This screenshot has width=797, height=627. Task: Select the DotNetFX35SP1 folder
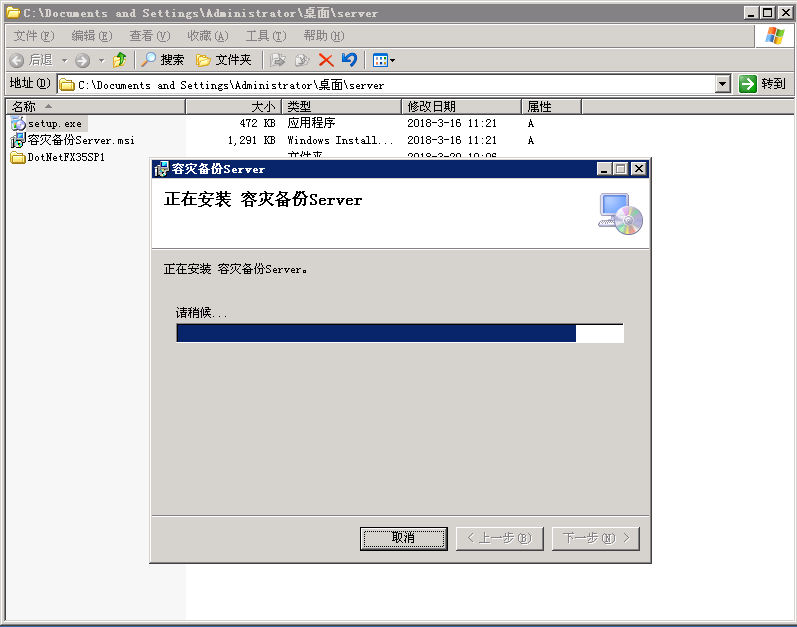pyautogui.click(x=65, y=158)
